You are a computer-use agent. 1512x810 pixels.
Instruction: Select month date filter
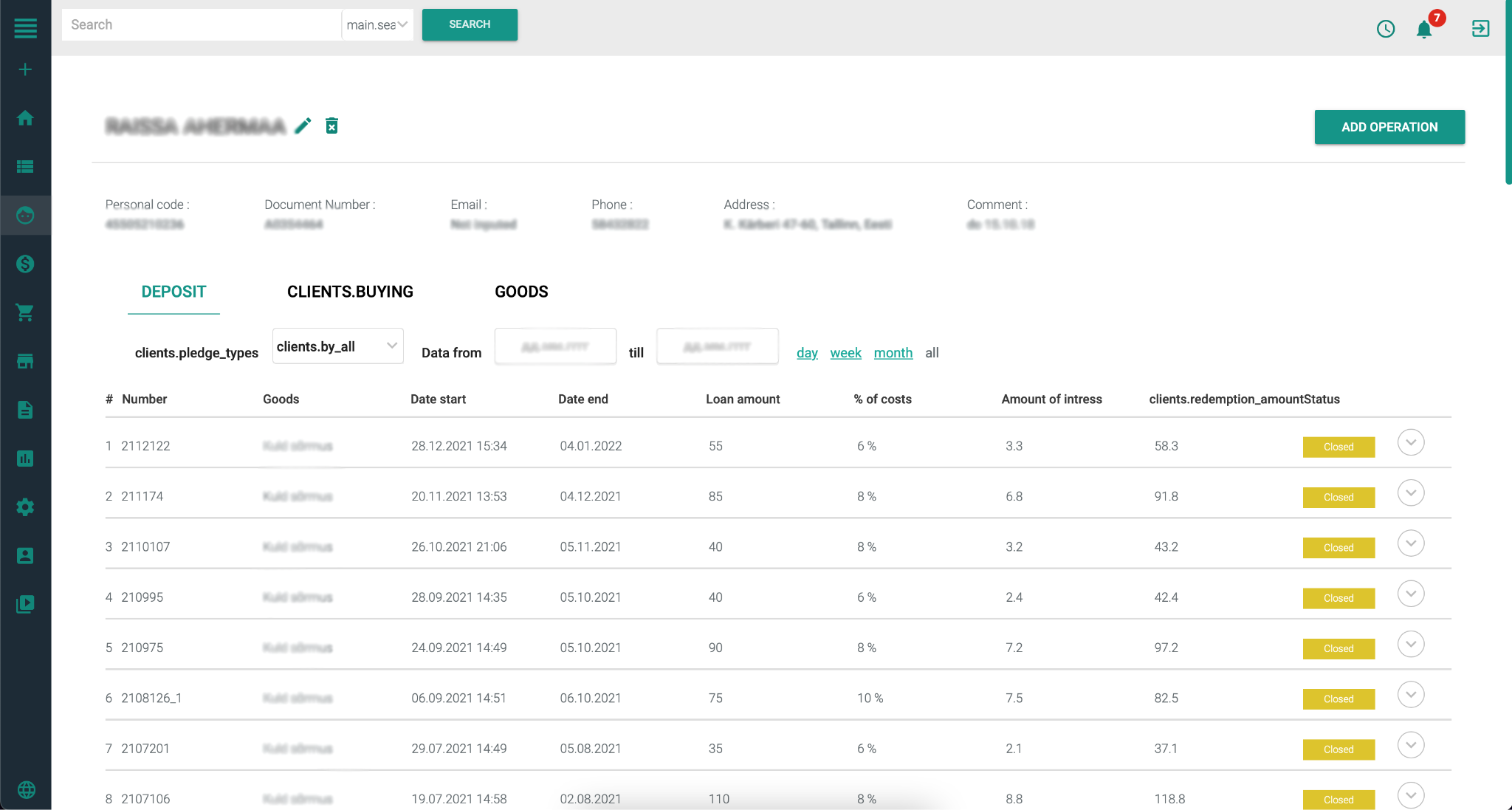(893, 352)
